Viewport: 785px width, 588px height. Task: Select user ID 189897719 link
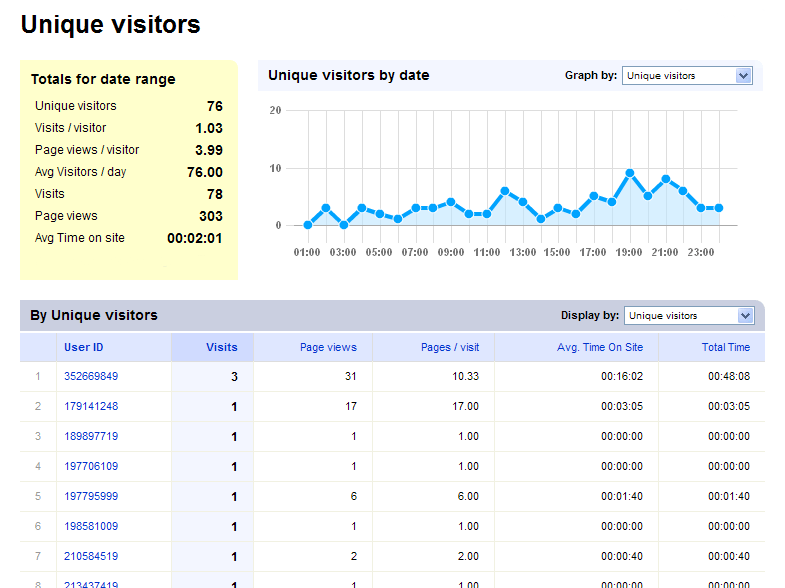[x=91, y=437]
